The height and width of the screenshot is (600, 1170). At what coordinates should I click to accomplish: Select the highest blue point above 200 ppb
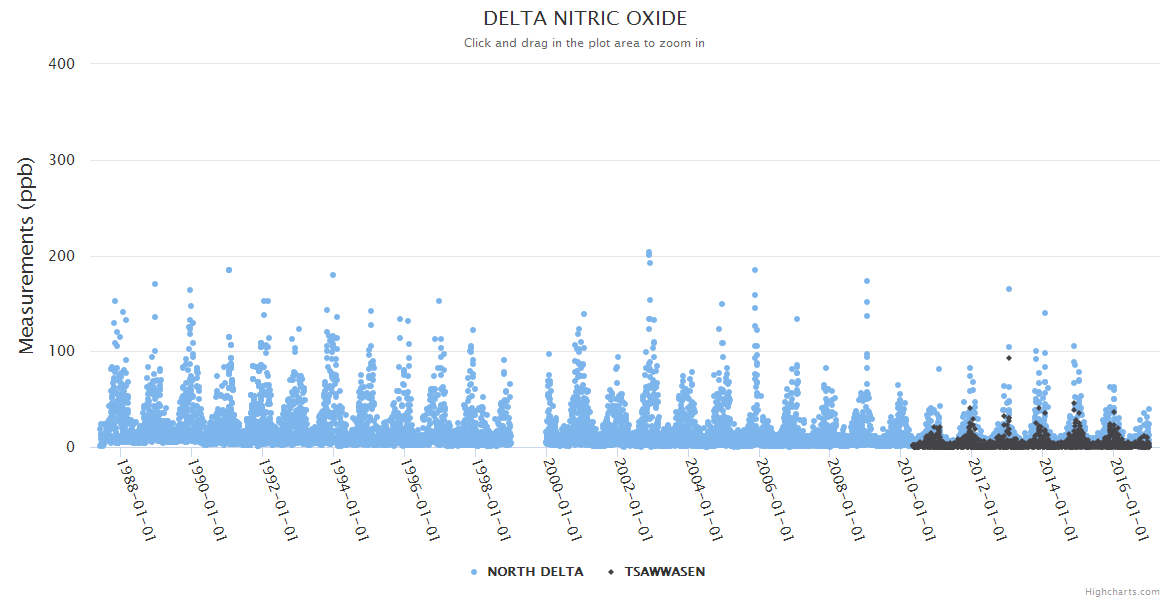point(649,253)
